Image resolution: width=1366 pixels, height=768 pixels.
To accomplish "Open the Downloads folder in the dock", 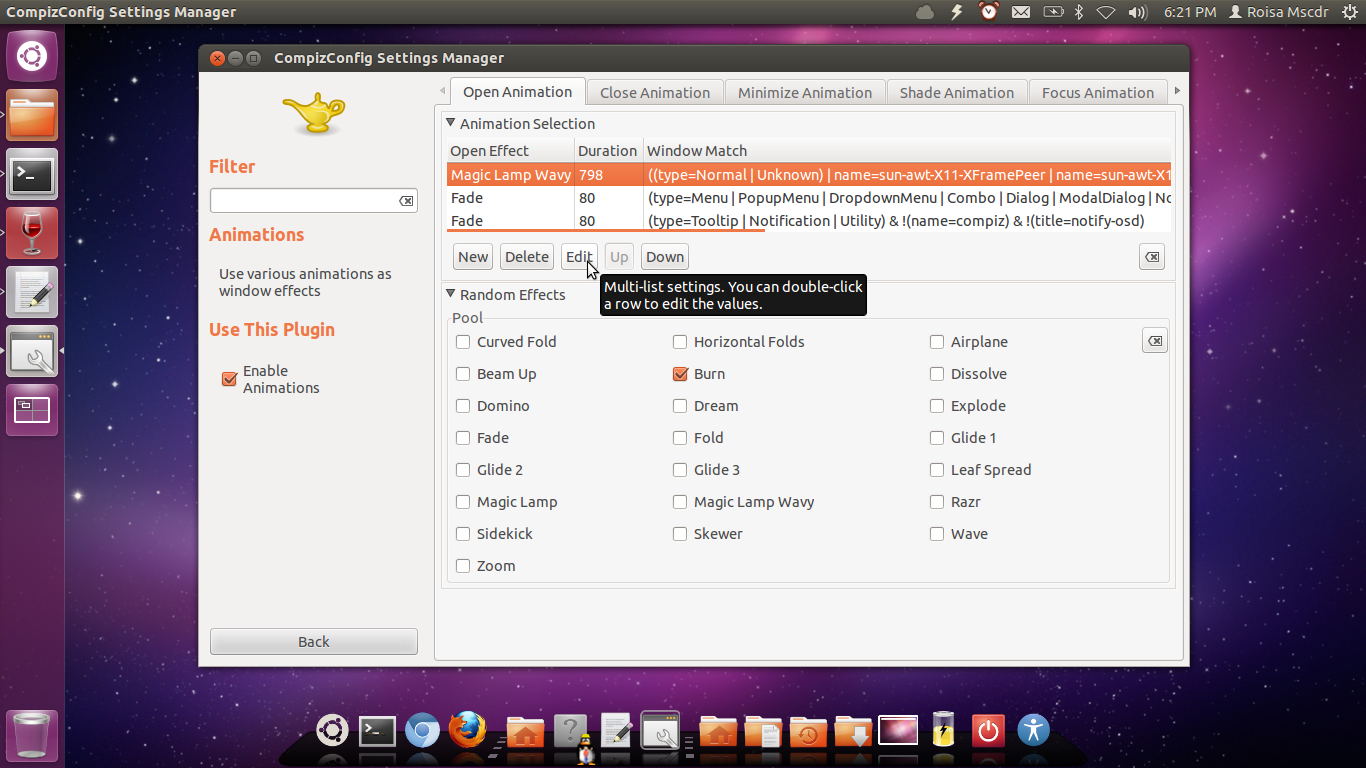I will coord(853,731).
